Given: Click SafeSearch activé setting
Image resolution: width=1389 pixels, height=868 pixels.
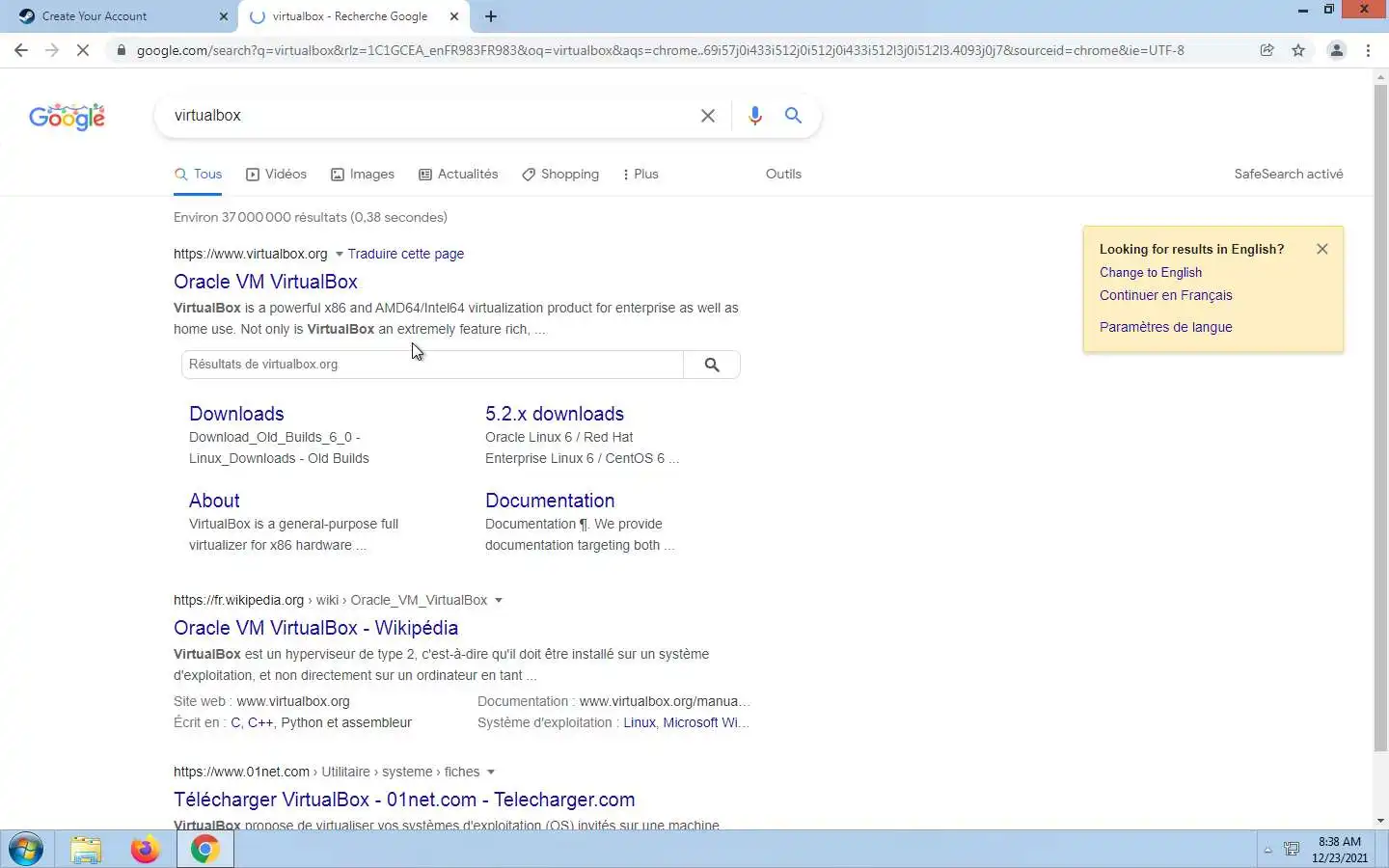Looking at the screenshot, I should (1289, 175).
